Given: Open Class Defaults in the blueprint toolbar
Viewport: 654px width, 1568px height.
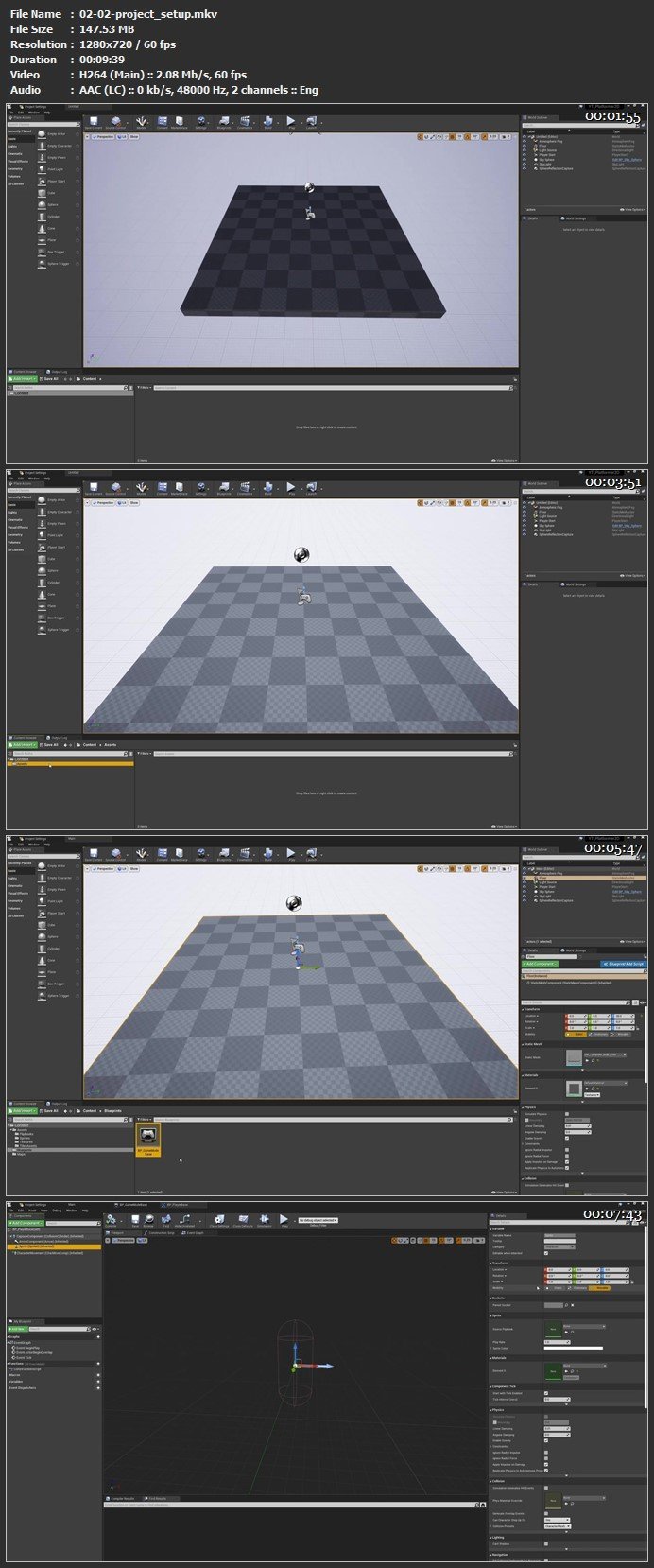Looking at the screenshot, I should 243,1221.
